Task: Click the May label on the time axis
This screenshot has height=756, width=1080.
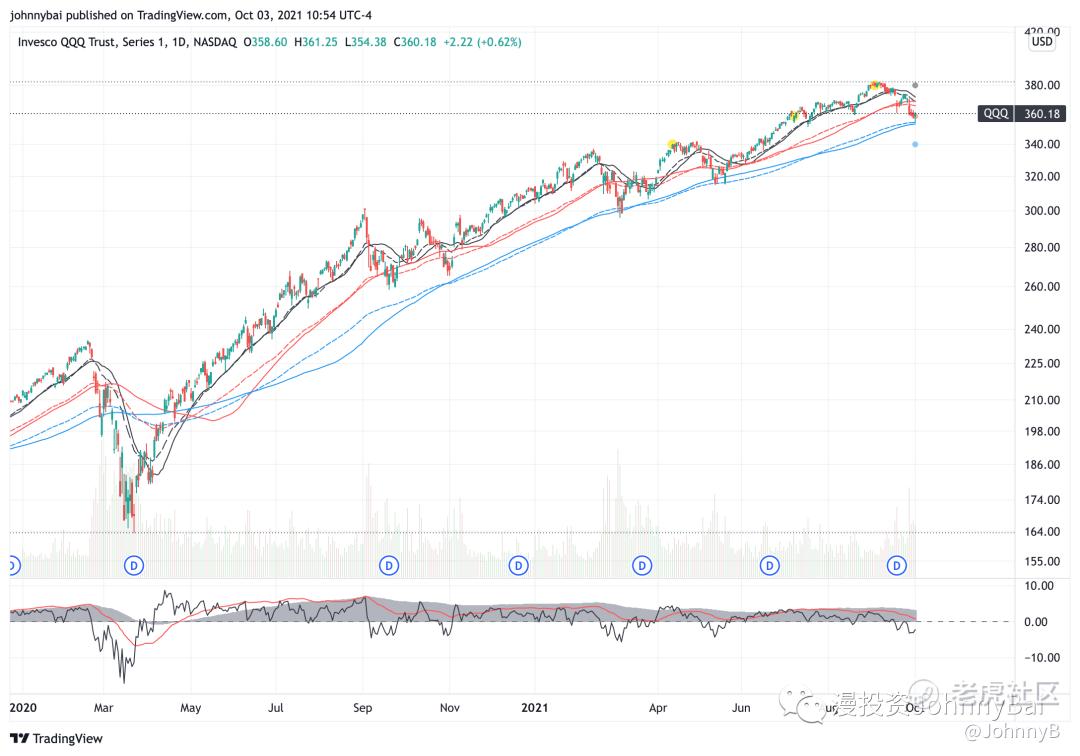Action: [191, 708]
